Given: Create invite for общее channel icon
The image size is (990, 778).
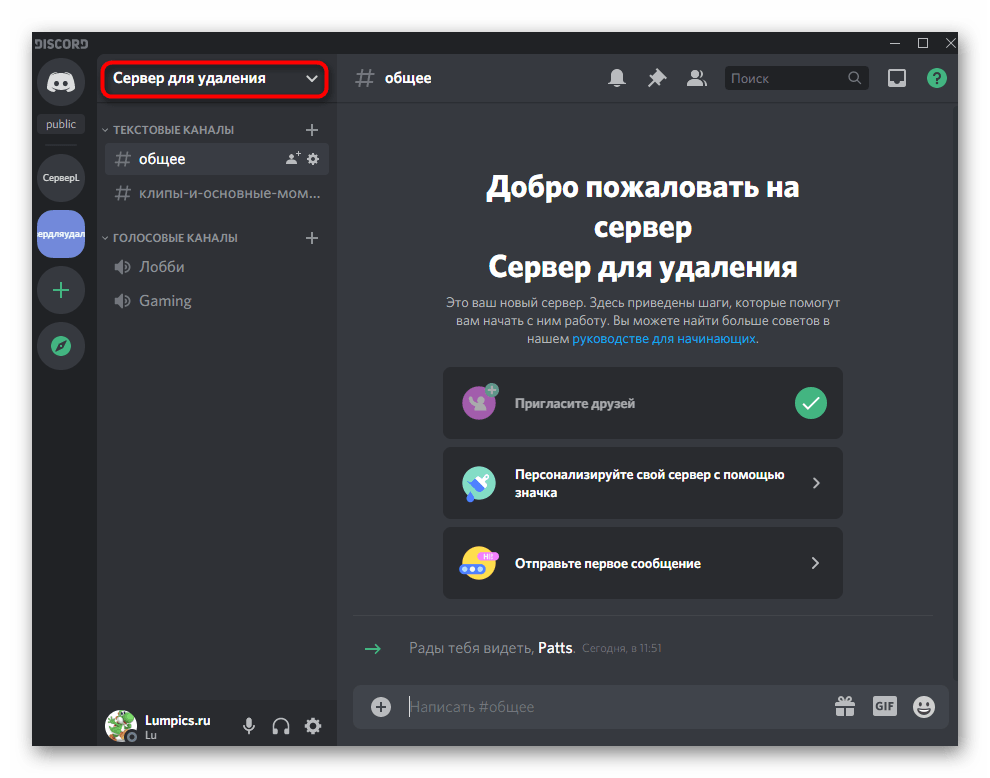Looking at the screenshot, I should tap(292, 159).
